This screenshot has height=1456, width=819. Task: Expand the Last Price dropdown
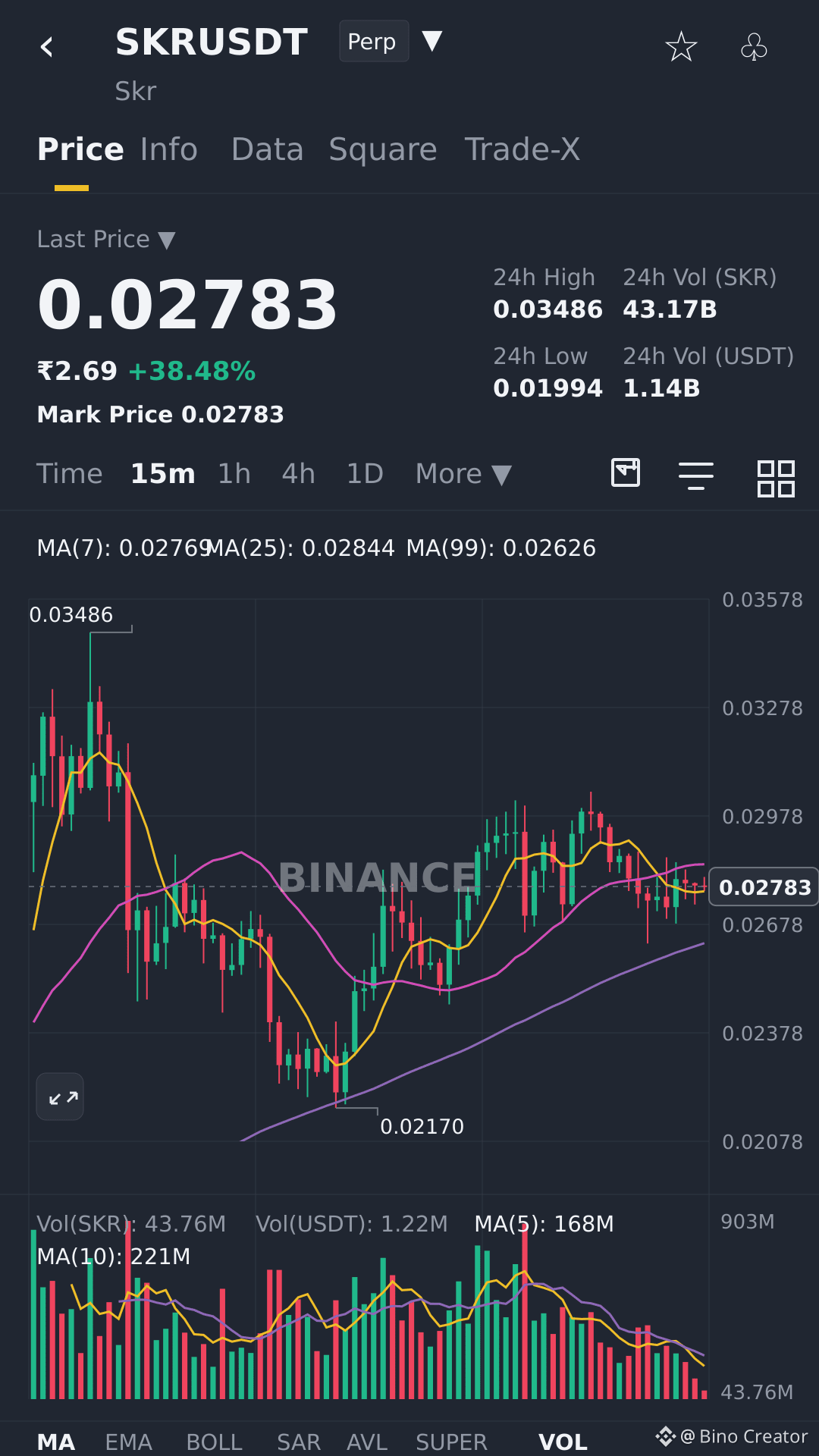(167, 240)
